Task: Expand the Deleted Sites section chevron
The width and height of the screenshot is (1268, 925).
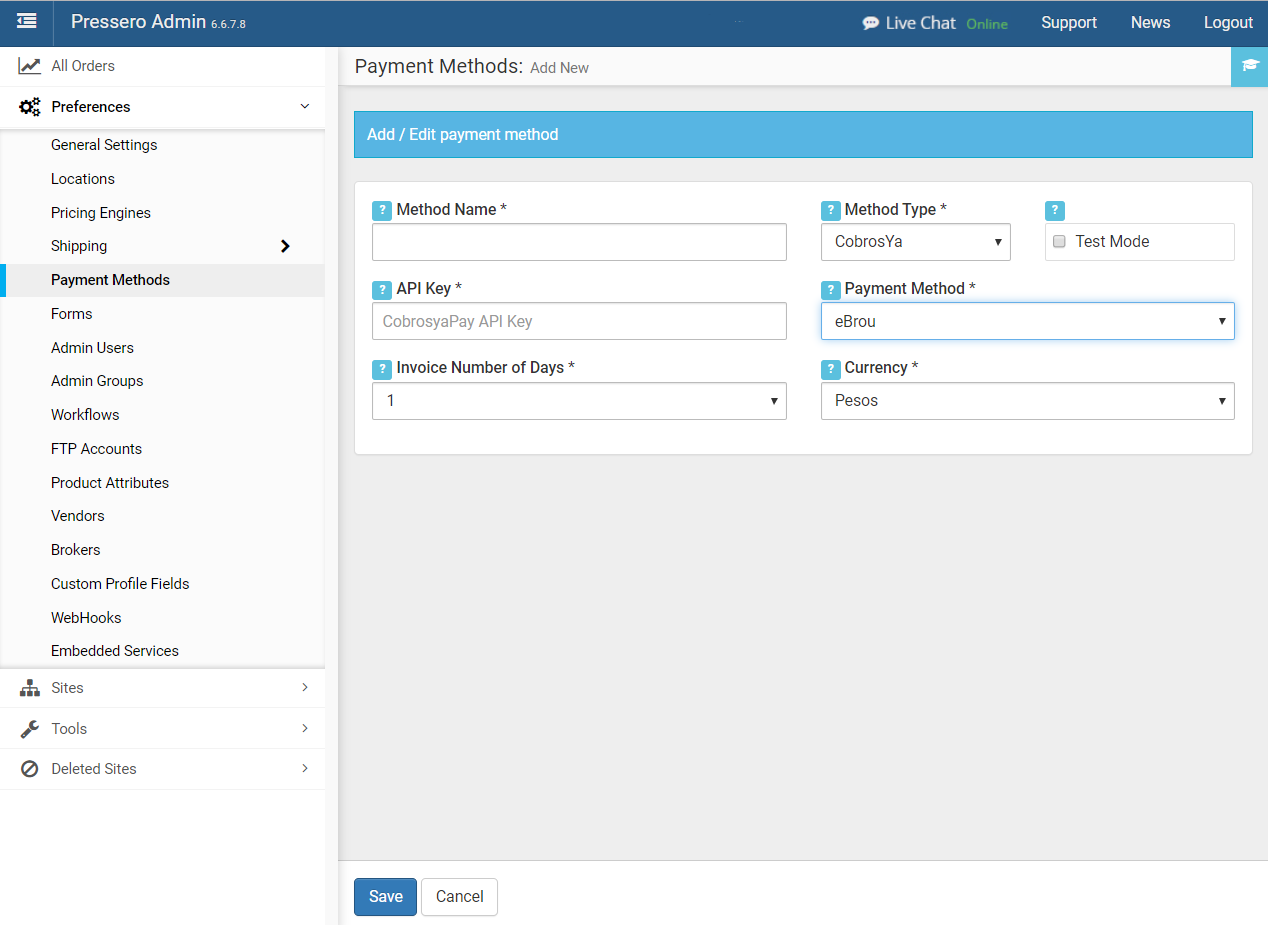Action: pos(305,769)
